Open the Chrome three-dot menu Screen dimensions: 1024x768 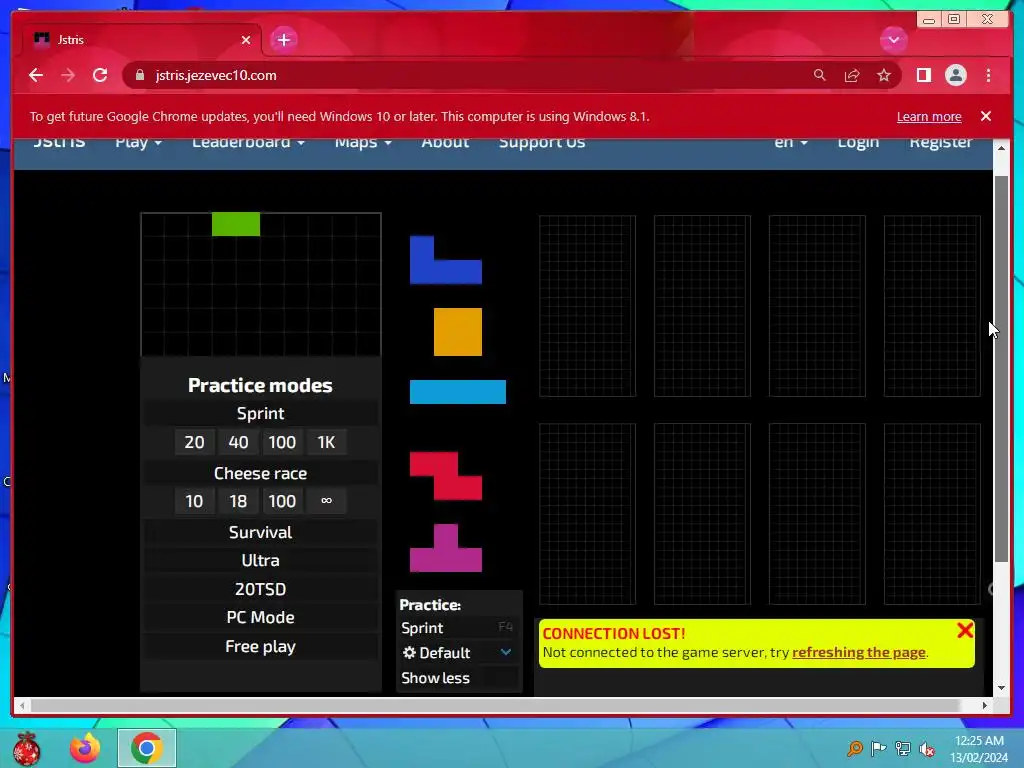[988, 75]
